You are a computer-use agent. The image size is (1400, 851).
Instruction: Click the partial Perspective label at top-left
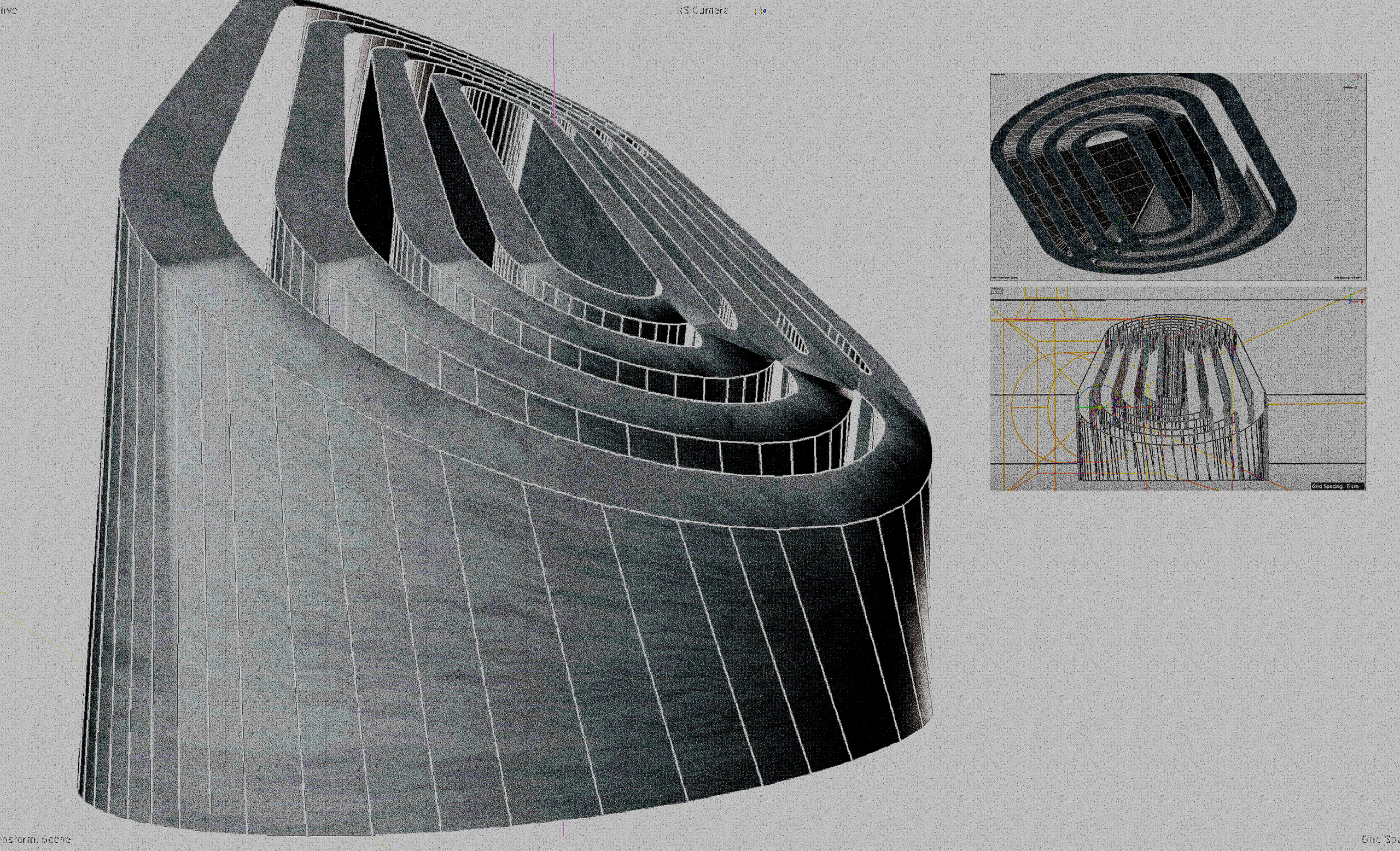(x=9, y=10)
